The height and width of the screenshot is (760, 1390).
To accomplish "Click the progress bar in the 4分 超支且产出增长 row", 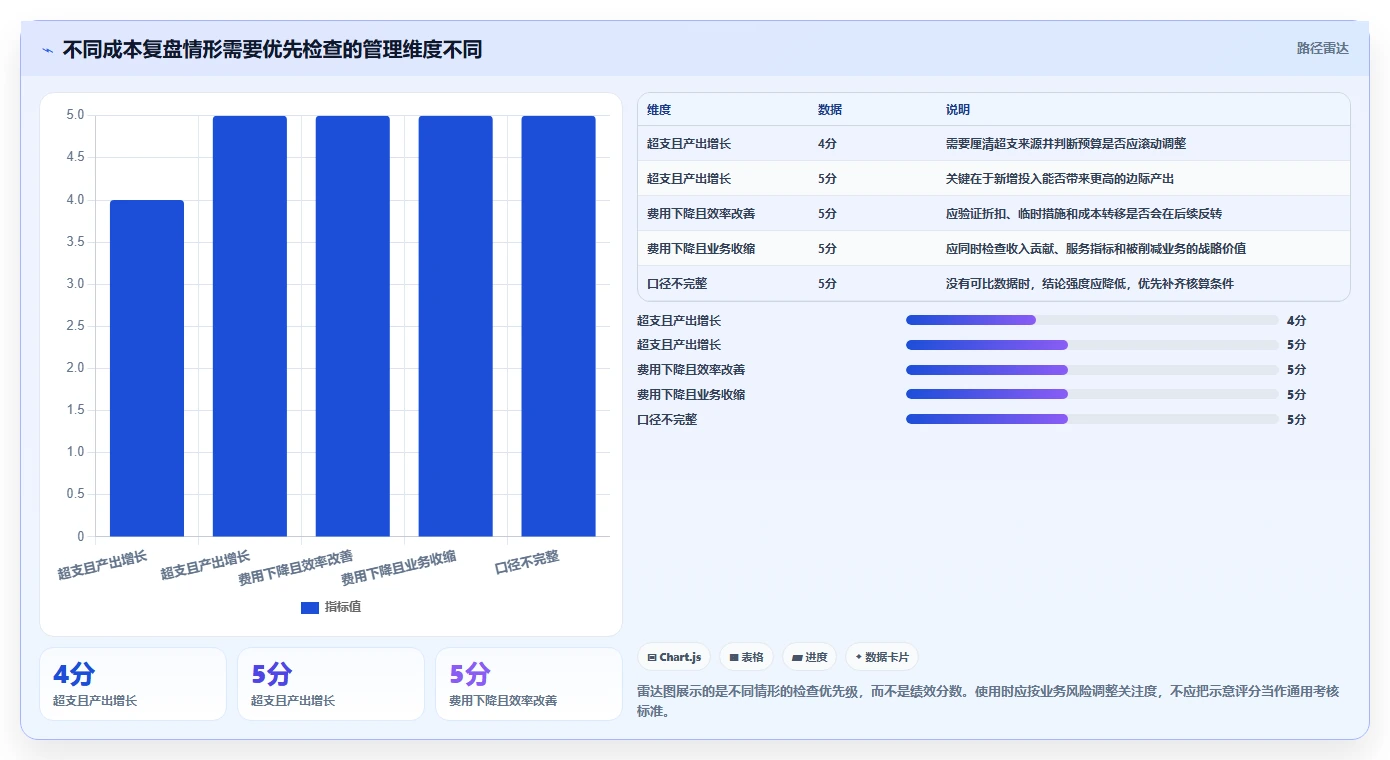I will click(1092, 320).
